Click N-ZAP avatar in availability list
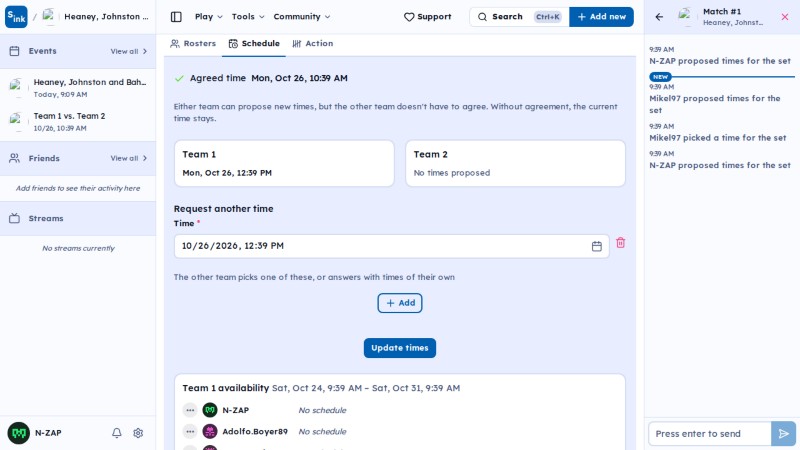Screen dimensions: 800x450 pos(210,410)
